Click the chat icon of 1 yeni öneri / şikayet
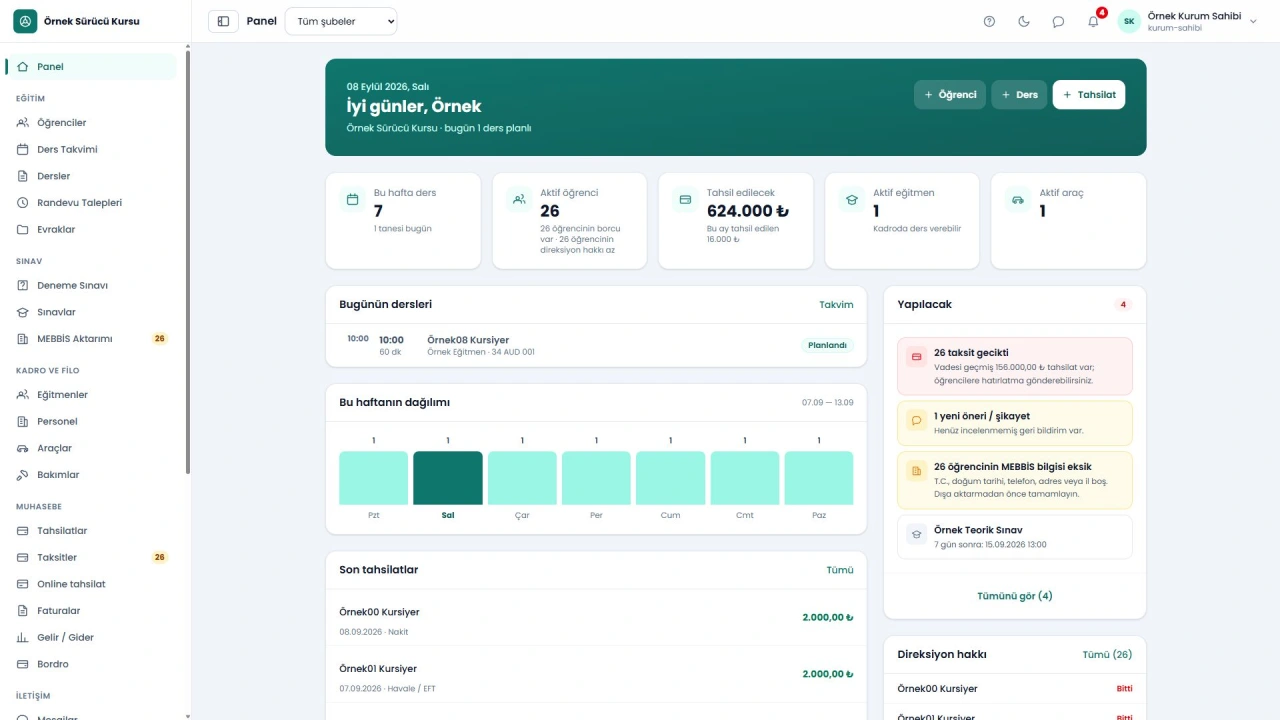This screenshot has width=1280, height=720. point(916,420)
